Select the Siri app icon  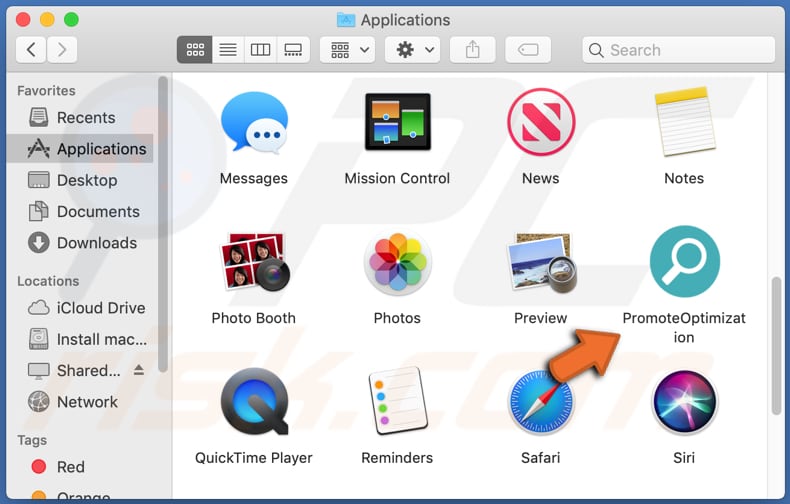[685, 402]
